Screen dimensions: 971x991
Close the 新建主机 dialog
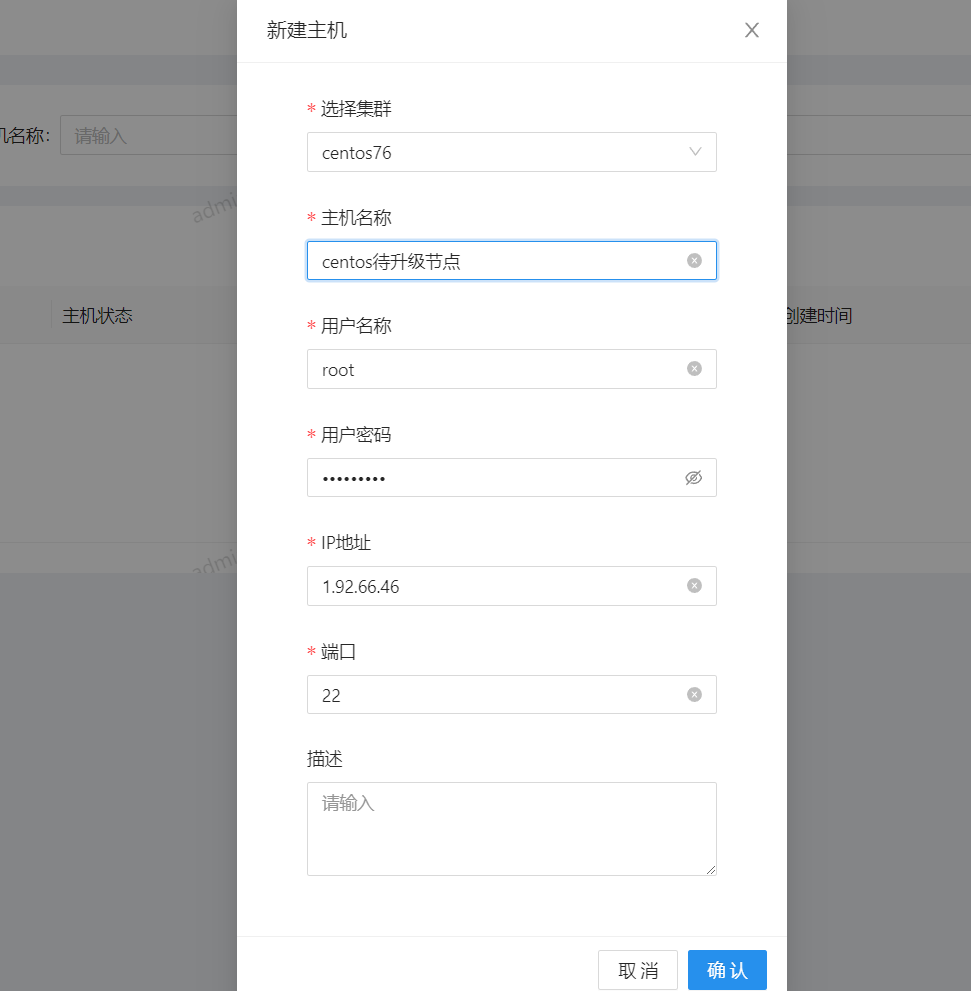752,31
